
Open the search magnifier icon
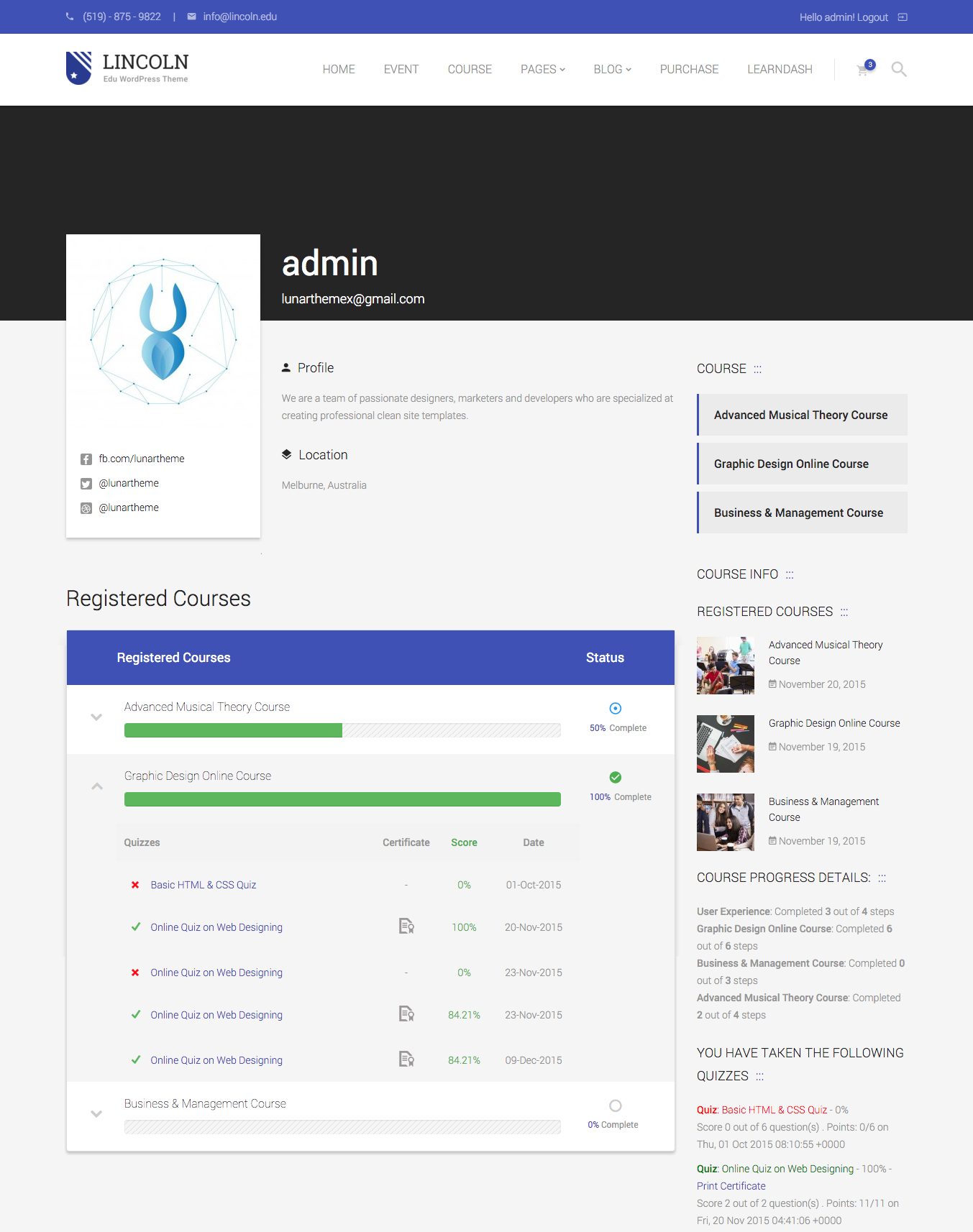(x=899, y=69)
